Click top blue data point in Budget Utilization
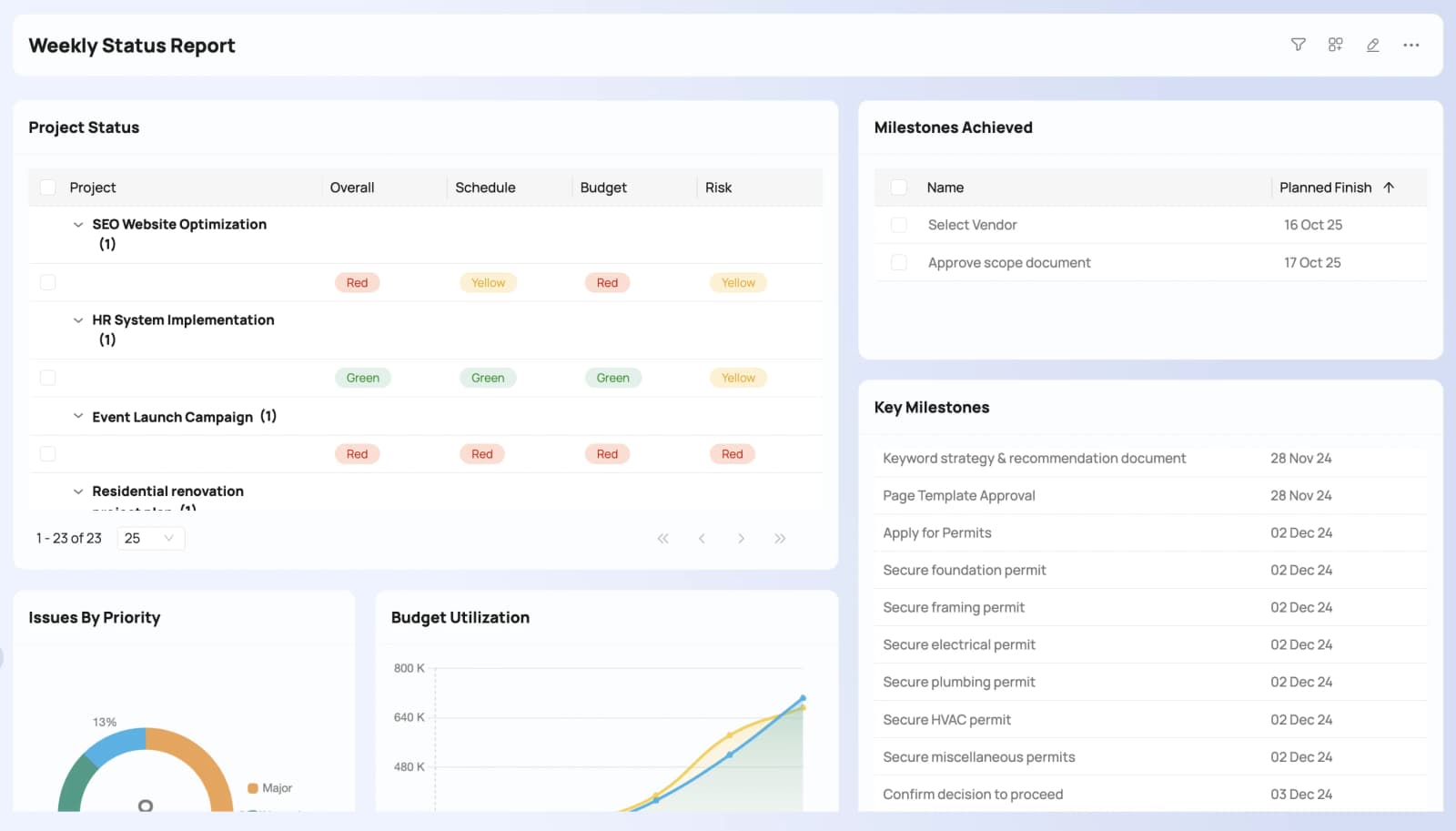 [803, 698]
